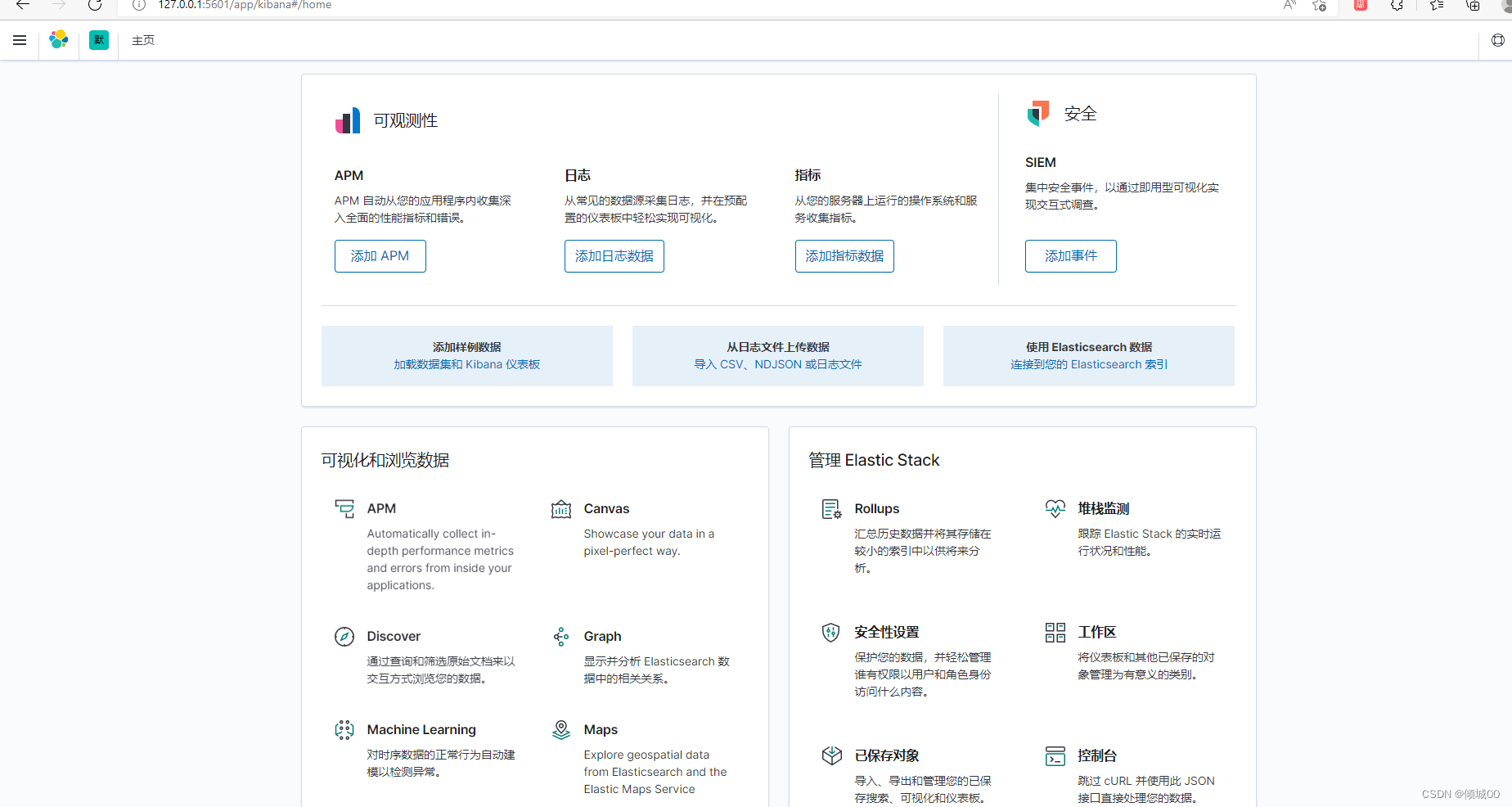Open the 堆栈监测 title link

point(1104,509)
